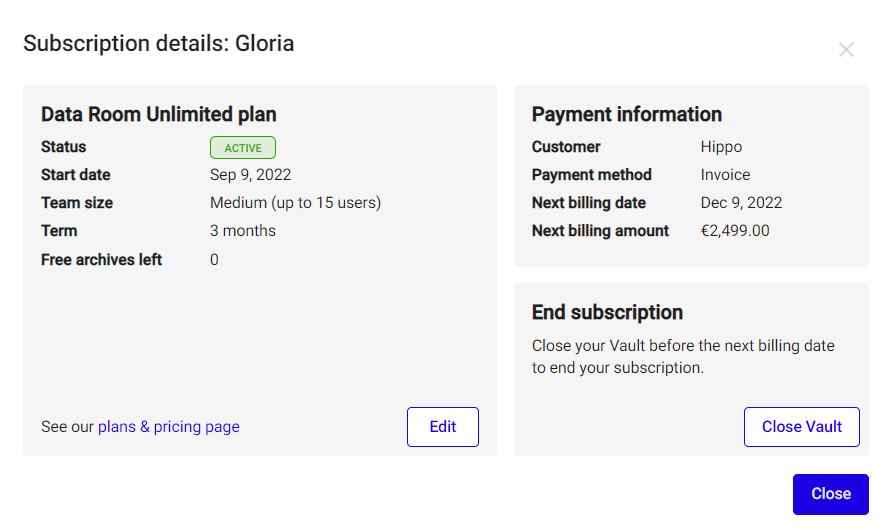Click the blue Close button
The width and height of the screenshot is (892, 530).
[831, 494]
